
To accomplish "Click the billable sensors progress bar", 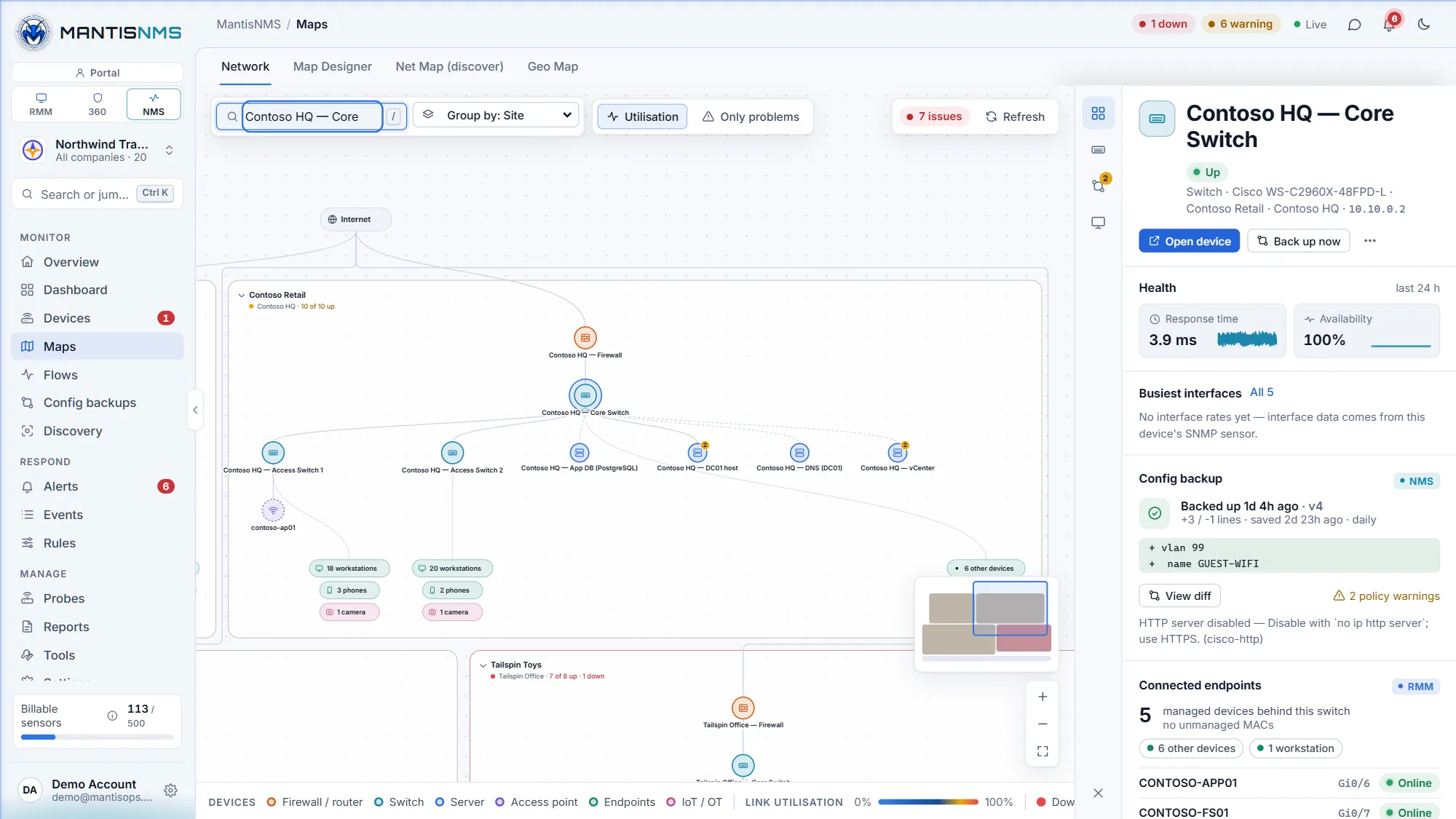I will [x=98, y=737].
